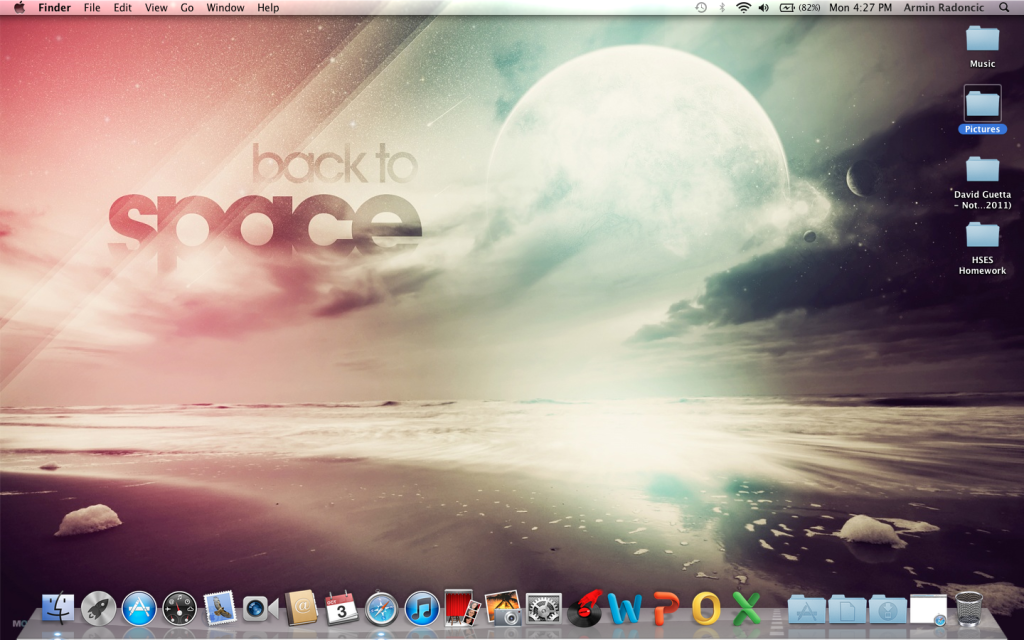Image resolution: width=1024 pixels, height=640 pixels.
Task: Open the Apple menu
Action: pos(20,8)
